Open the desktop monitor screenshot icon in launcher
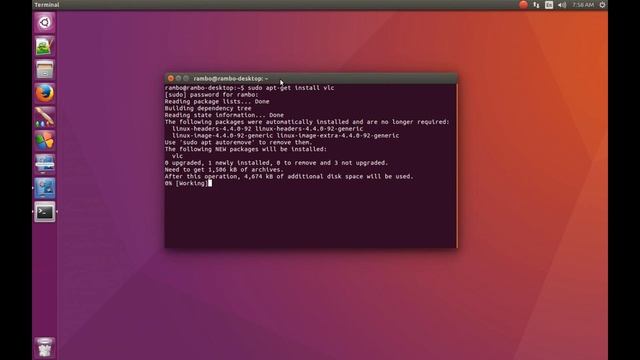 44,164
